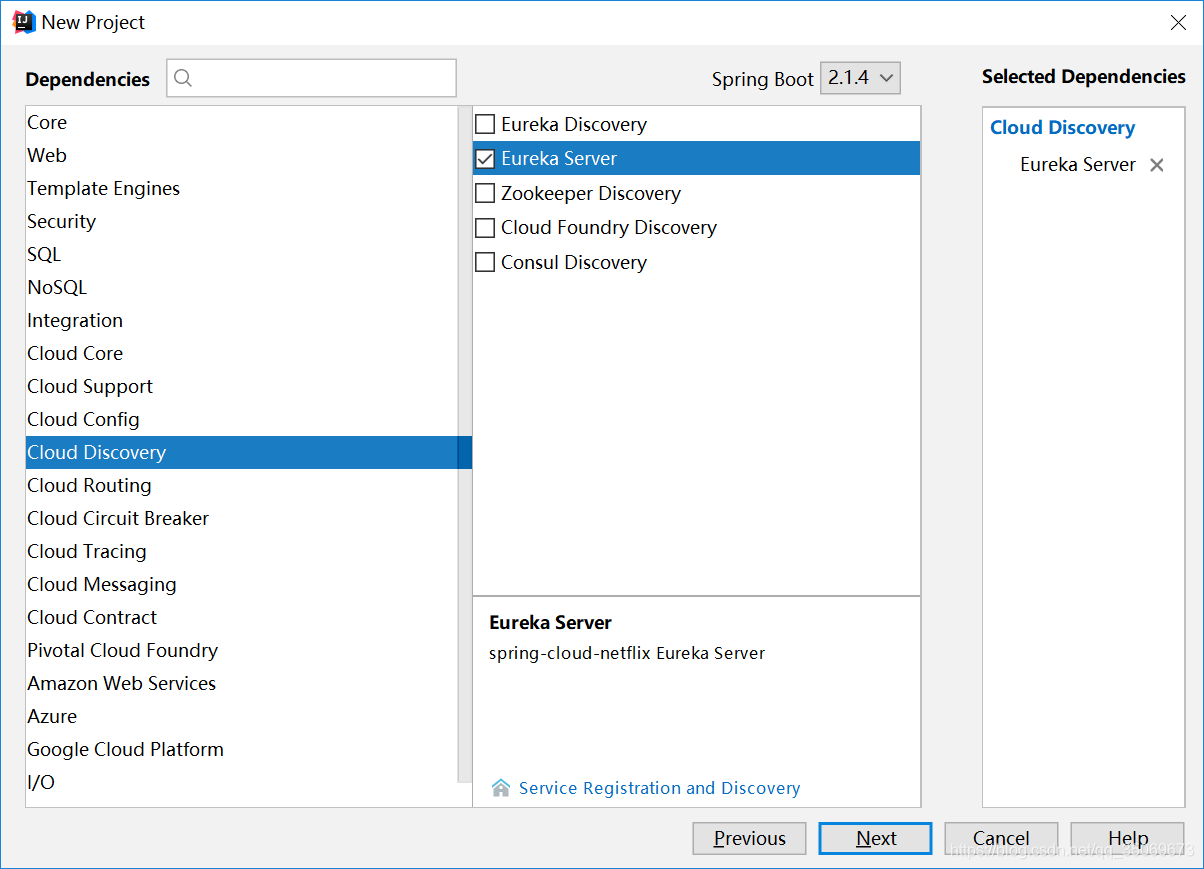Open the Cloud Routing category

click(242, 485)
